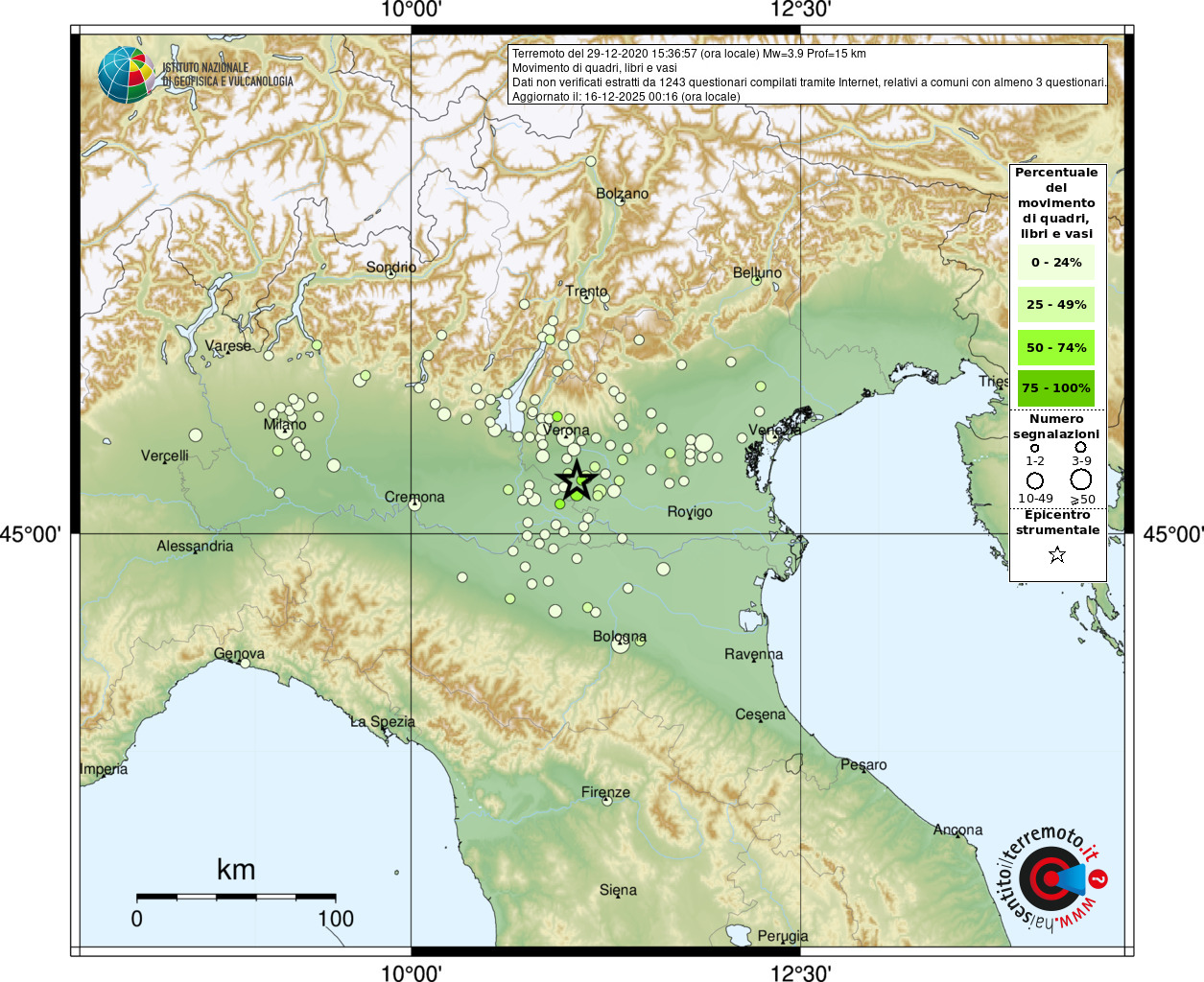The width and height of the screenshot is (1204, 982).
Task: Click the 10-49 reports circle in legend
Action: click(x=1035, y=480)
